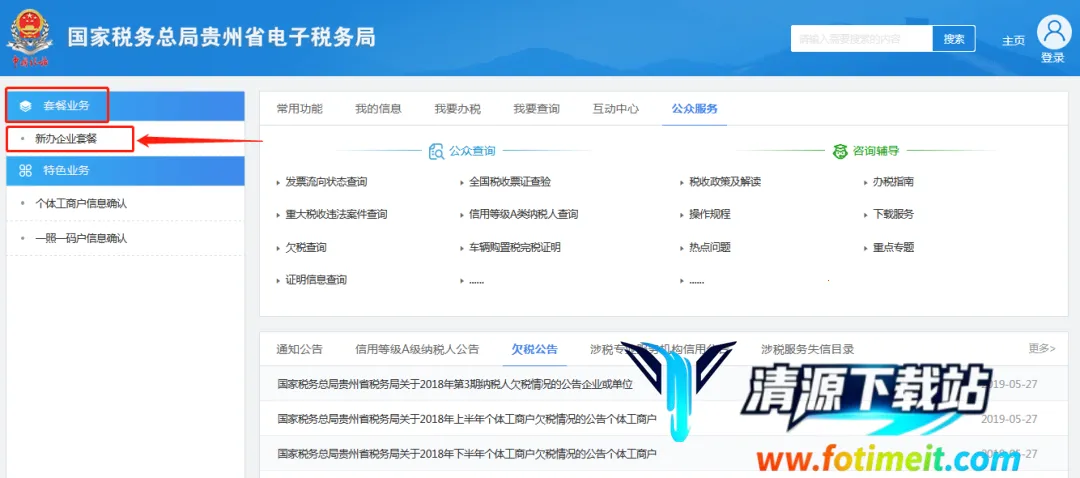Click the user avatar login icon
The height and width of the screenshot is (478, 1080).
tap(1054, 32)
